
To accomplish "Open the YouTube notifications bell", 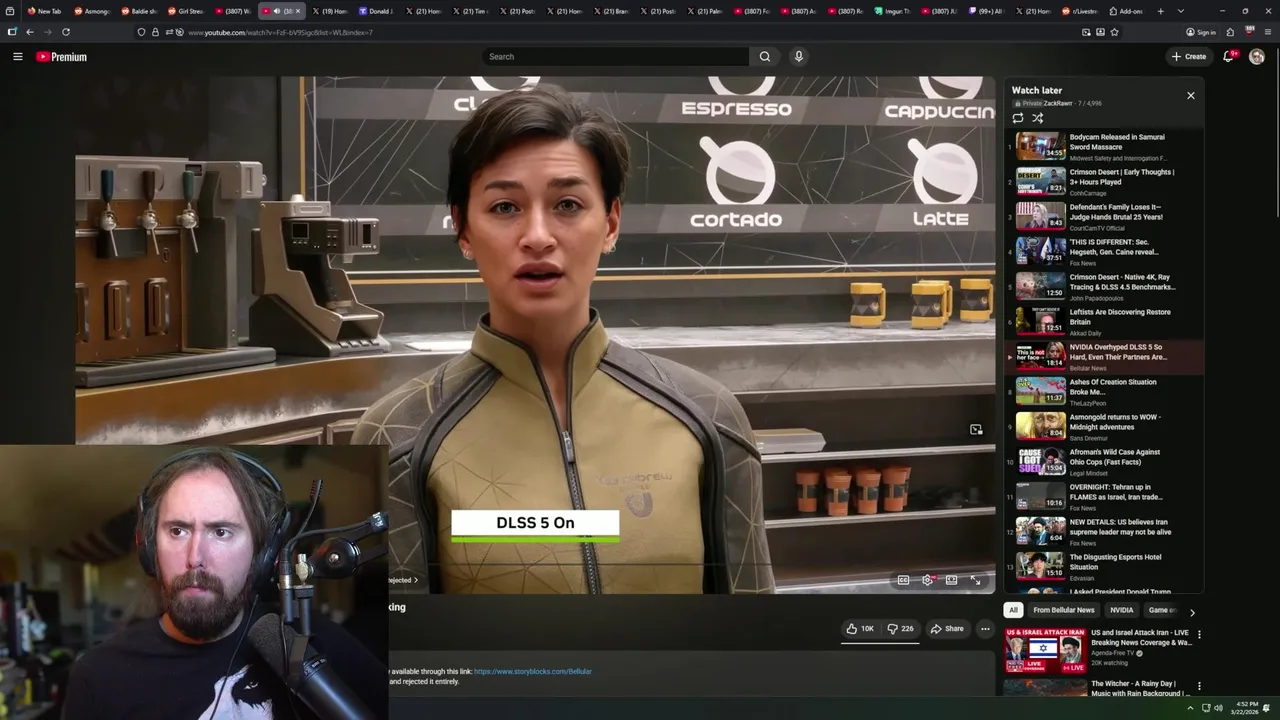I will coord(1229,57).
